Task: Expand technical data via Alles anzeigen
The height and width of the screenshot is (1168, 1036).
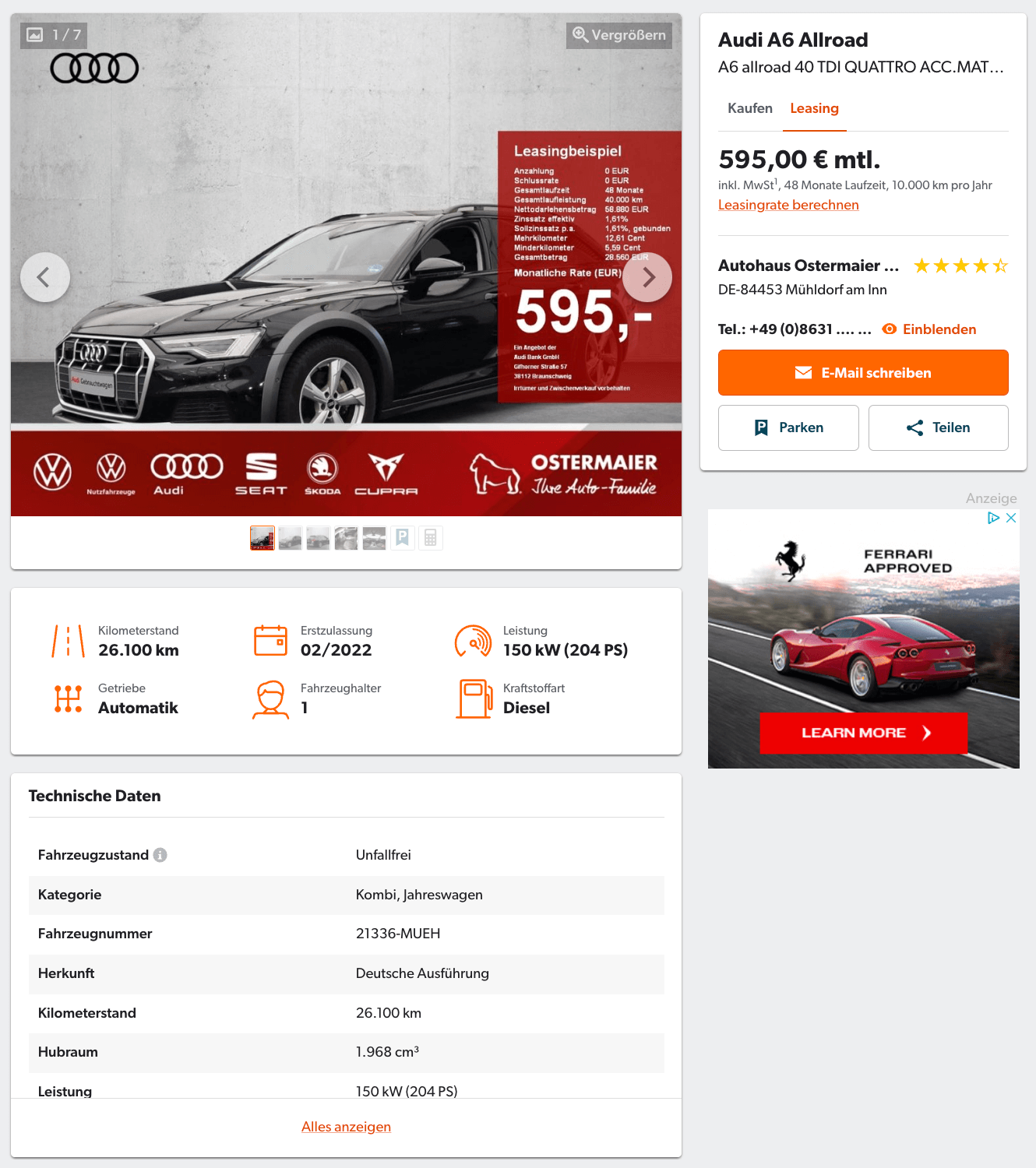Action: click(x=347, y=1127)
